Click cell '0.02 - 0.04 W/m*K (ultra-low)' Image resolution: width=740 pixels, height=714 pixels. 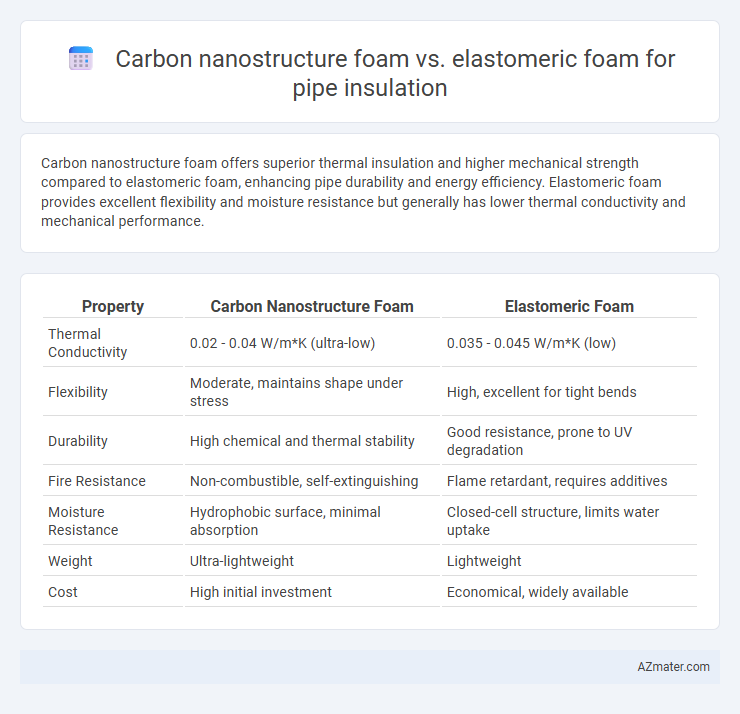312,343
